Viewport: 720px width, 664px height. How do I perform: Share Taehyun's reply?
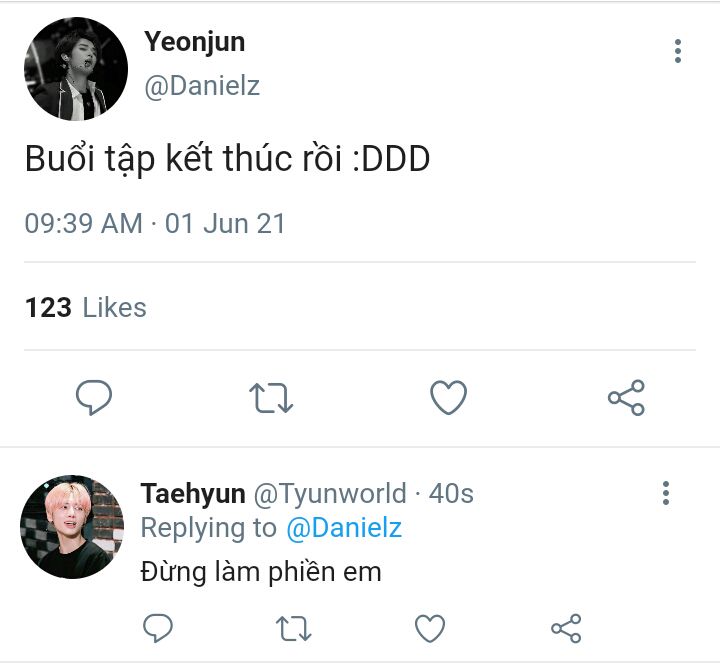[x=566, y=628]
